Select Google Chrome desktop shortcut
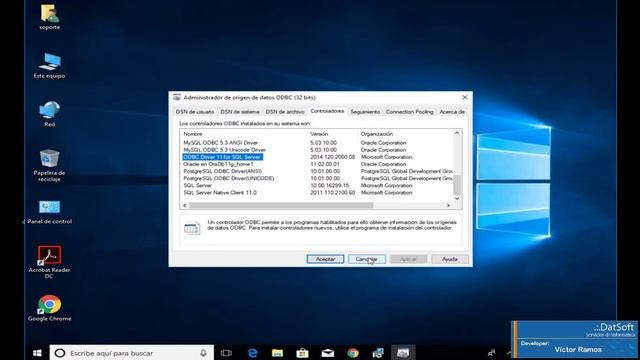 coord(49,308)
